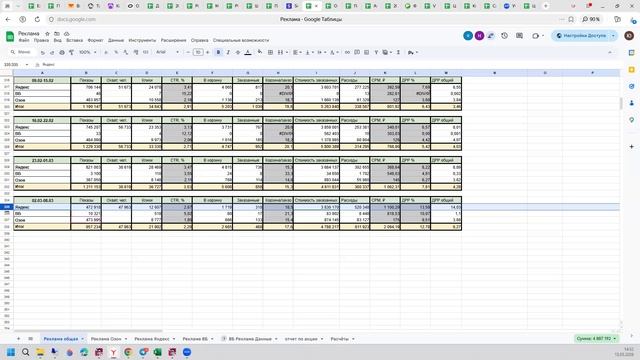
Task: Open the Arial font family dropdown
Action: tap(167, 52)
